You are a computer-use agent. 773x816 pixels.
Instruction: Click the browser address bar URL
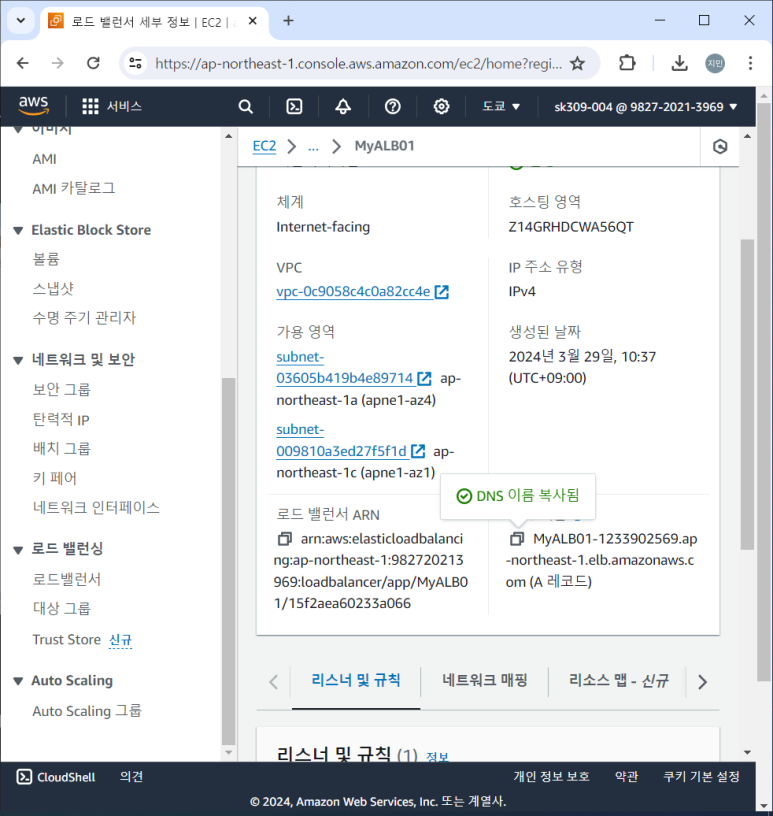(x=358, y=63)
